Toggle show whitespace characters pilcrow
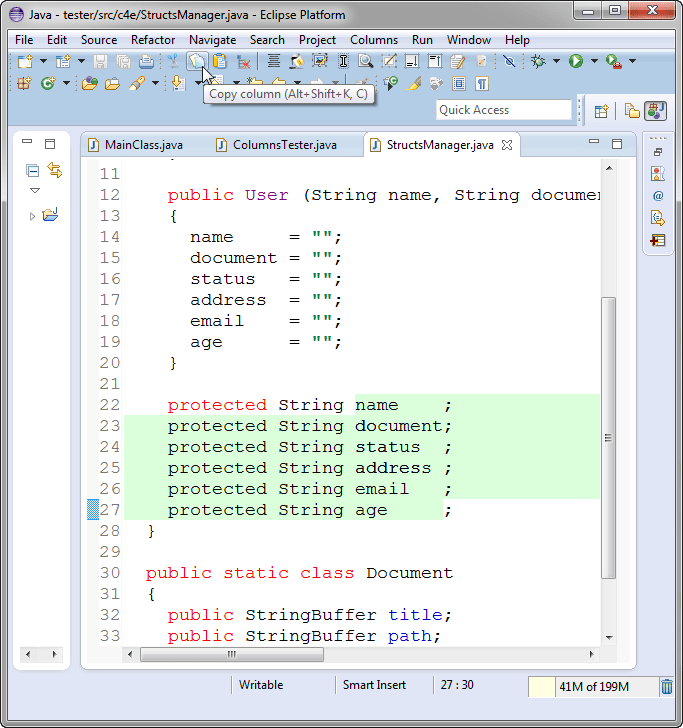Viewport: 683px width, 728px height. [x=482, y=84]
